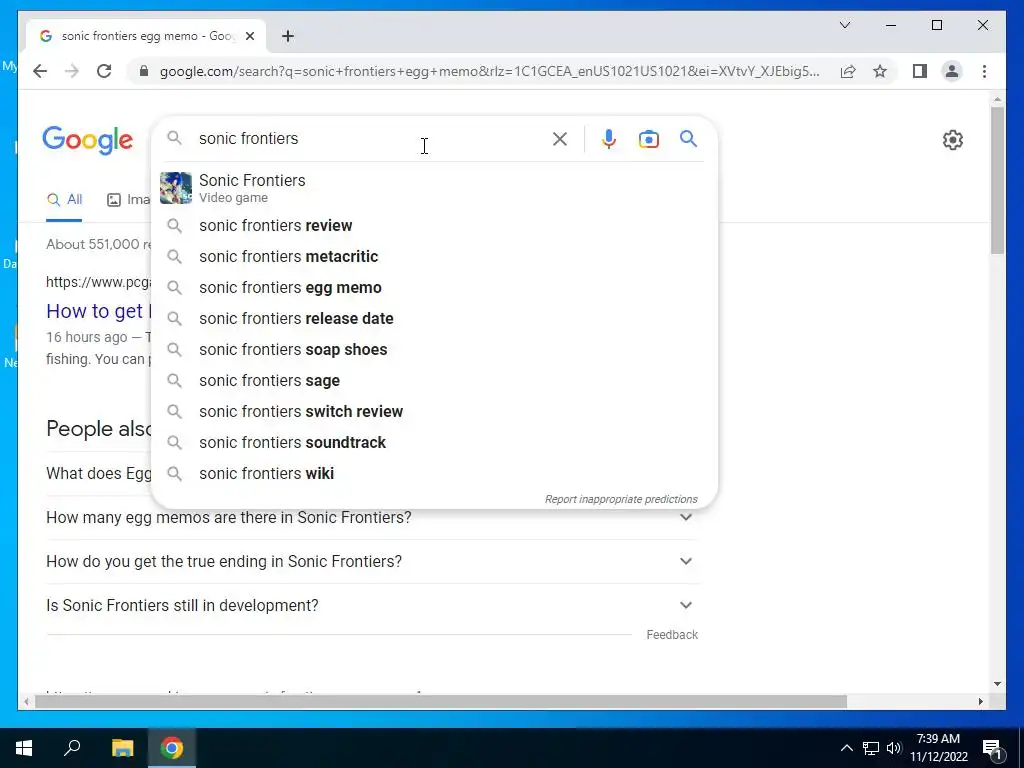Viewport: 1024px width, 768px height.
Task: Switch to the All results tab
Action: (64, 200)
